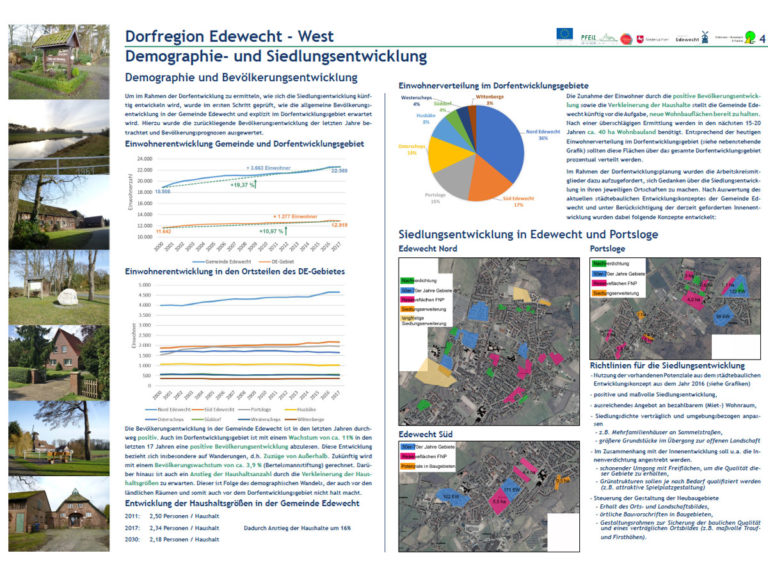This screenshot has width=768, height=576.
Task: Open the windmill and yellow vehicle photo
Action: click(x=59, y=438)
